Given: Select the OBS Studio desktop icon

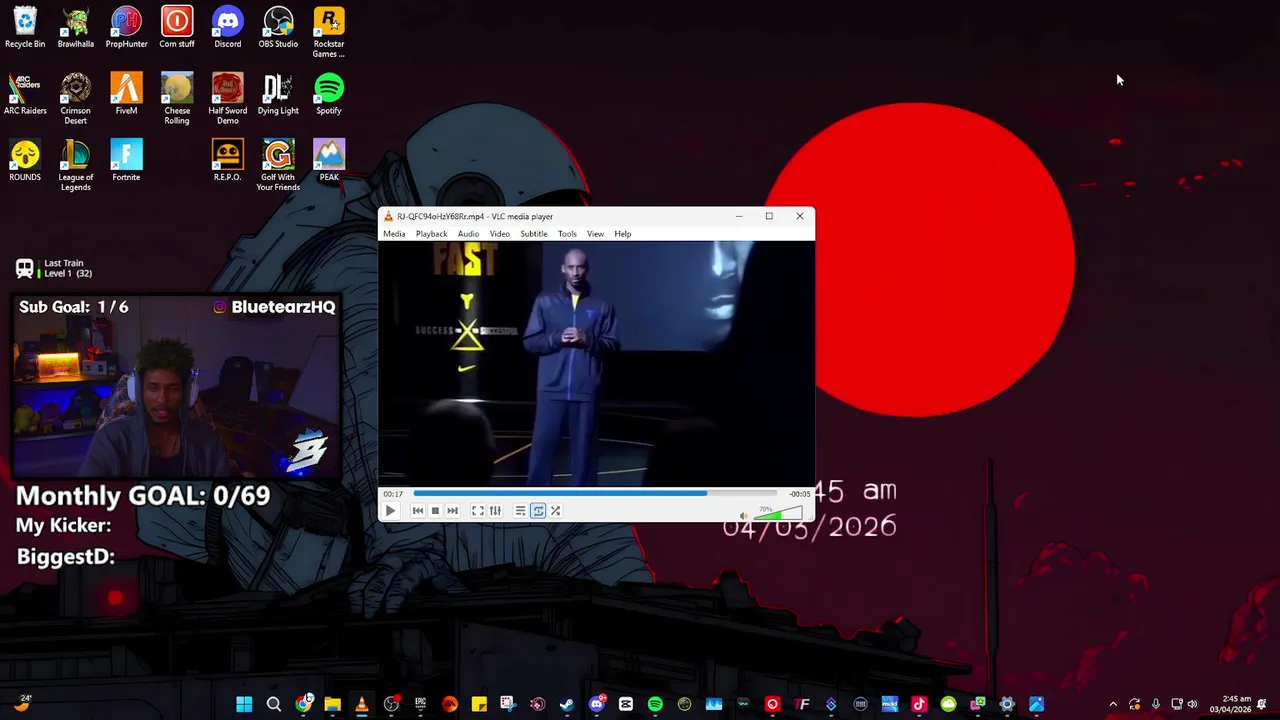Looking at the screenshot, I should click(x=278, y=28).
